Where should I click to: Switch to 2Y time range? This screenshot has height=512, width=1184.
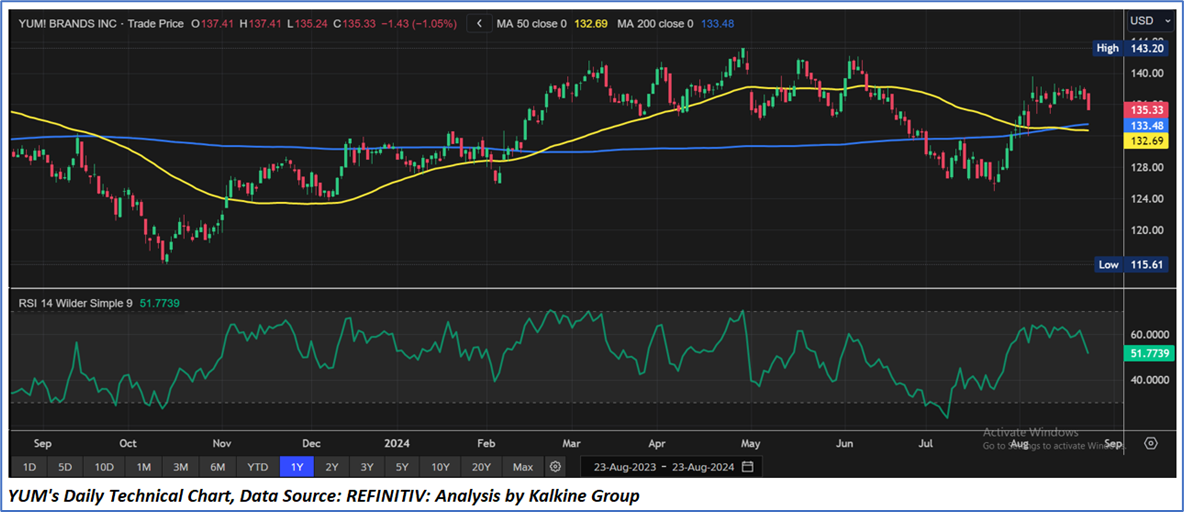(332, 467)
